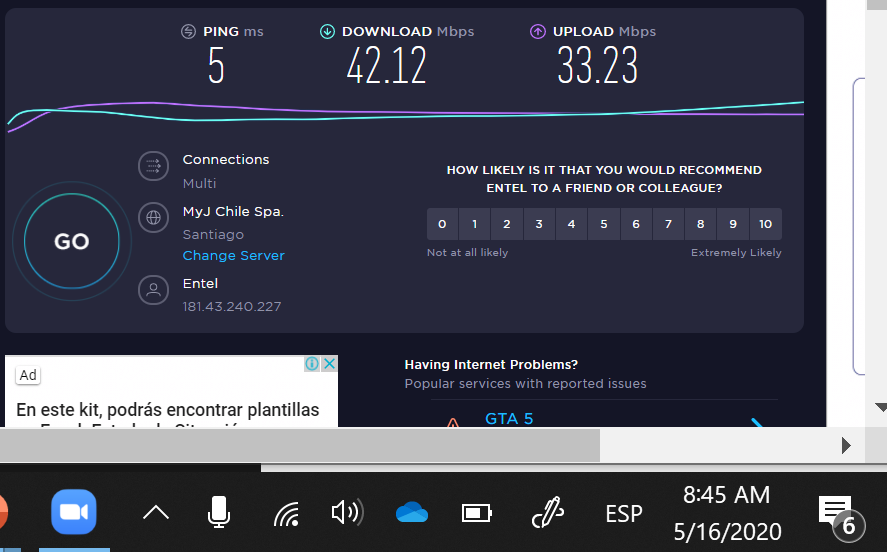Screen dimensions: 887x552
Task: Rate recommendation as 8
Action: (x=700, y=224)
